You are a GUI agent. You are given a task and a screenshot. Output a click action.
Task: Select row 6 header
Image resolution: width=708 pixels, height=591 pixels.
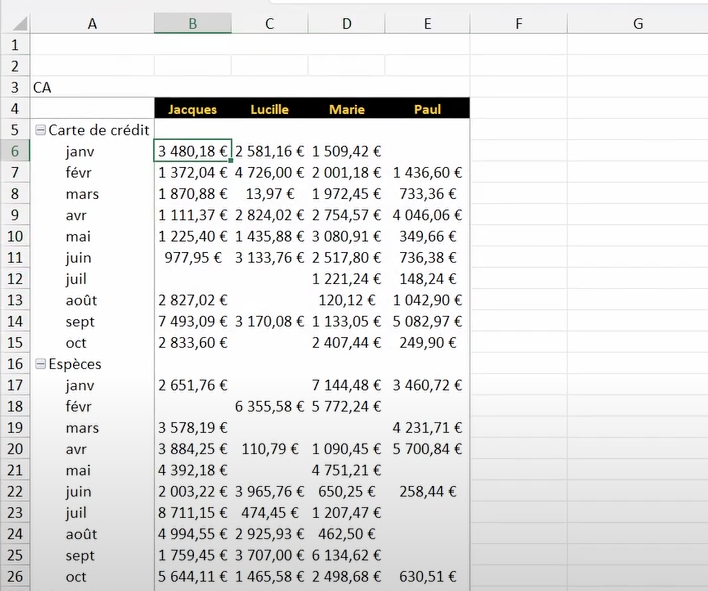[15, 151]
